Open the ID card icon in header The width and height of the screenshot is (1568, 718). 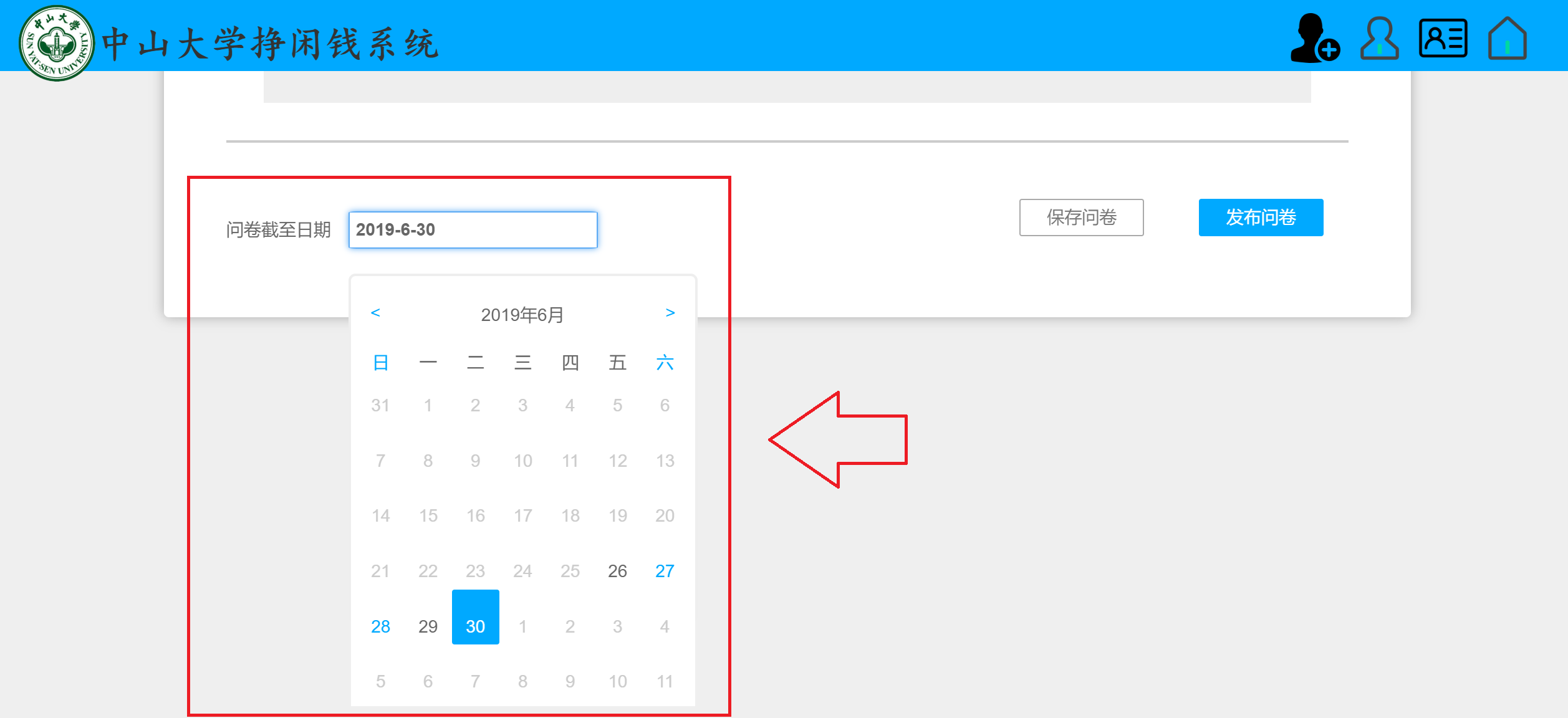[x=1443, y=39]
